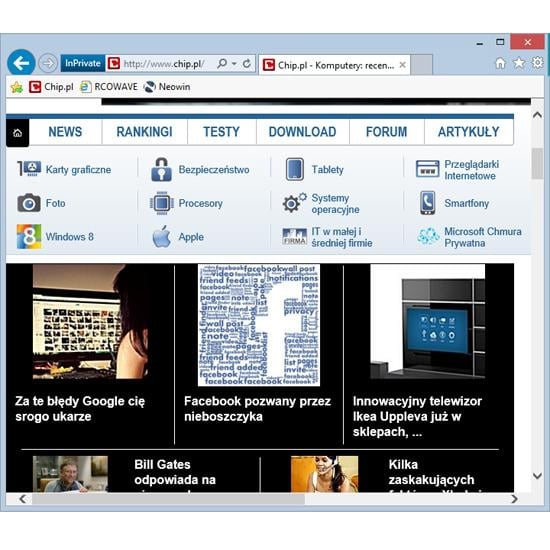Click the vertical scrollbar down arrow
Image resolution: width=550 pixels, height=550 pixels.
coord(537,476)
